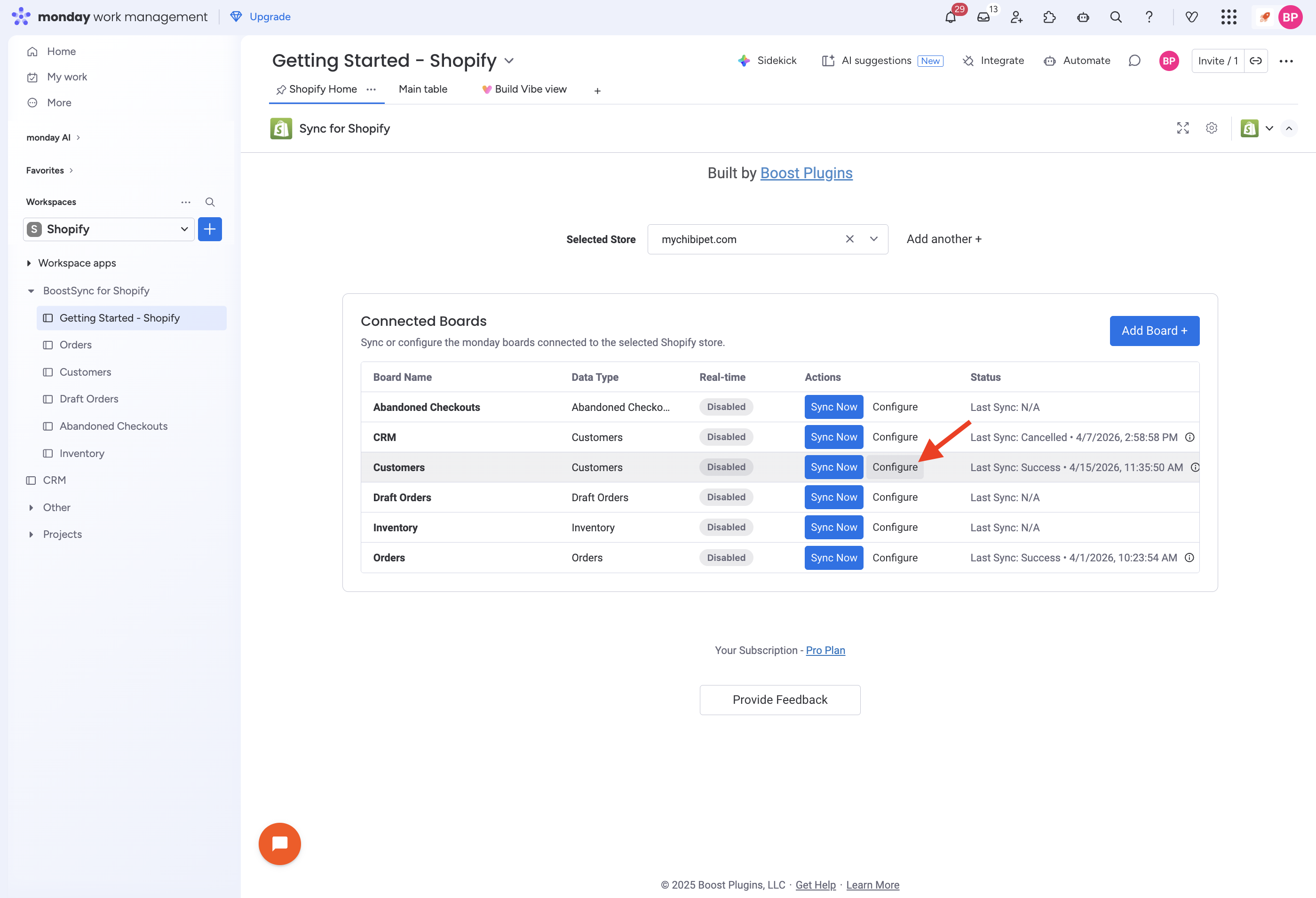Search within workspaces

[x=210, y=202]
